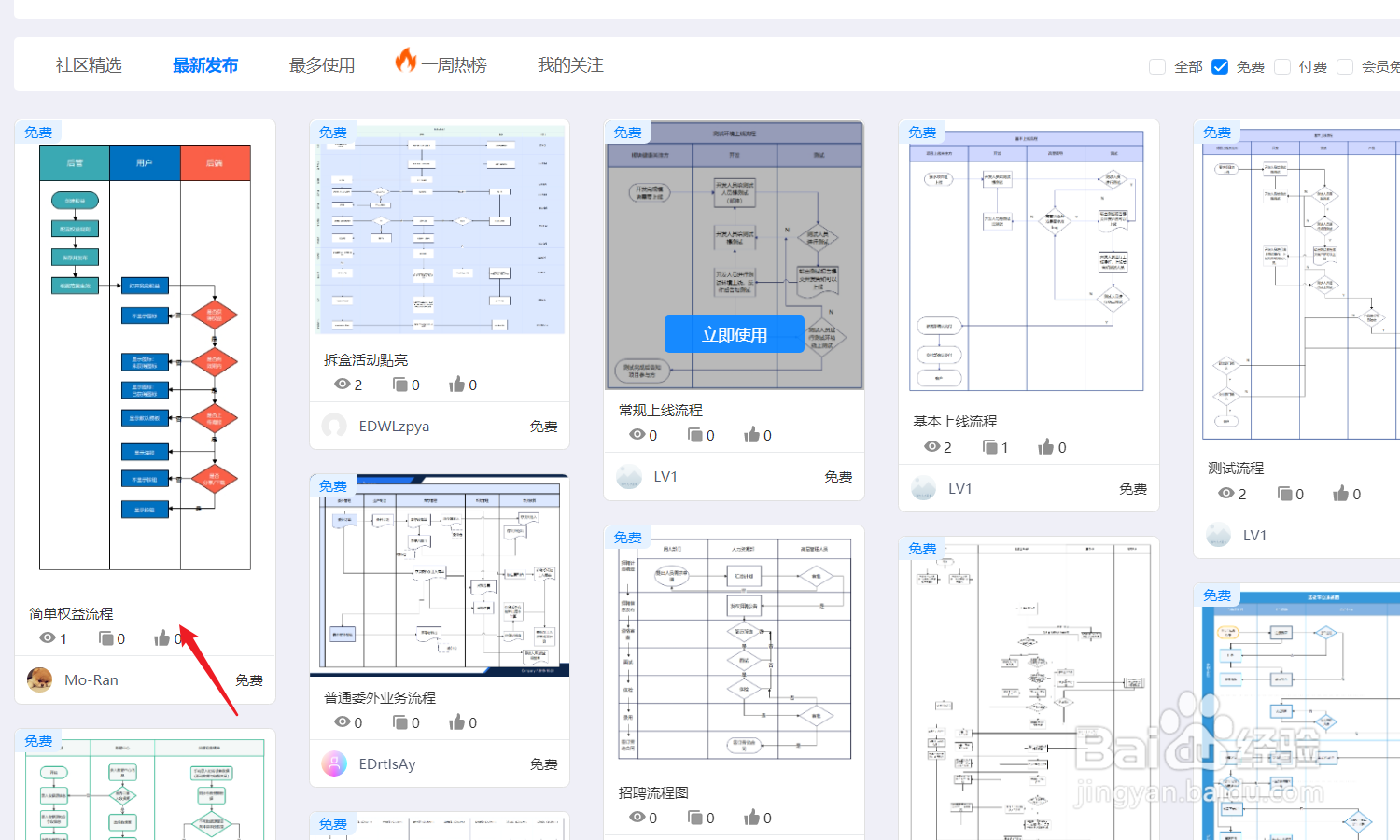Click LV1's avatar under 测试流程
1400x840 pixels.
point(1217,534)
